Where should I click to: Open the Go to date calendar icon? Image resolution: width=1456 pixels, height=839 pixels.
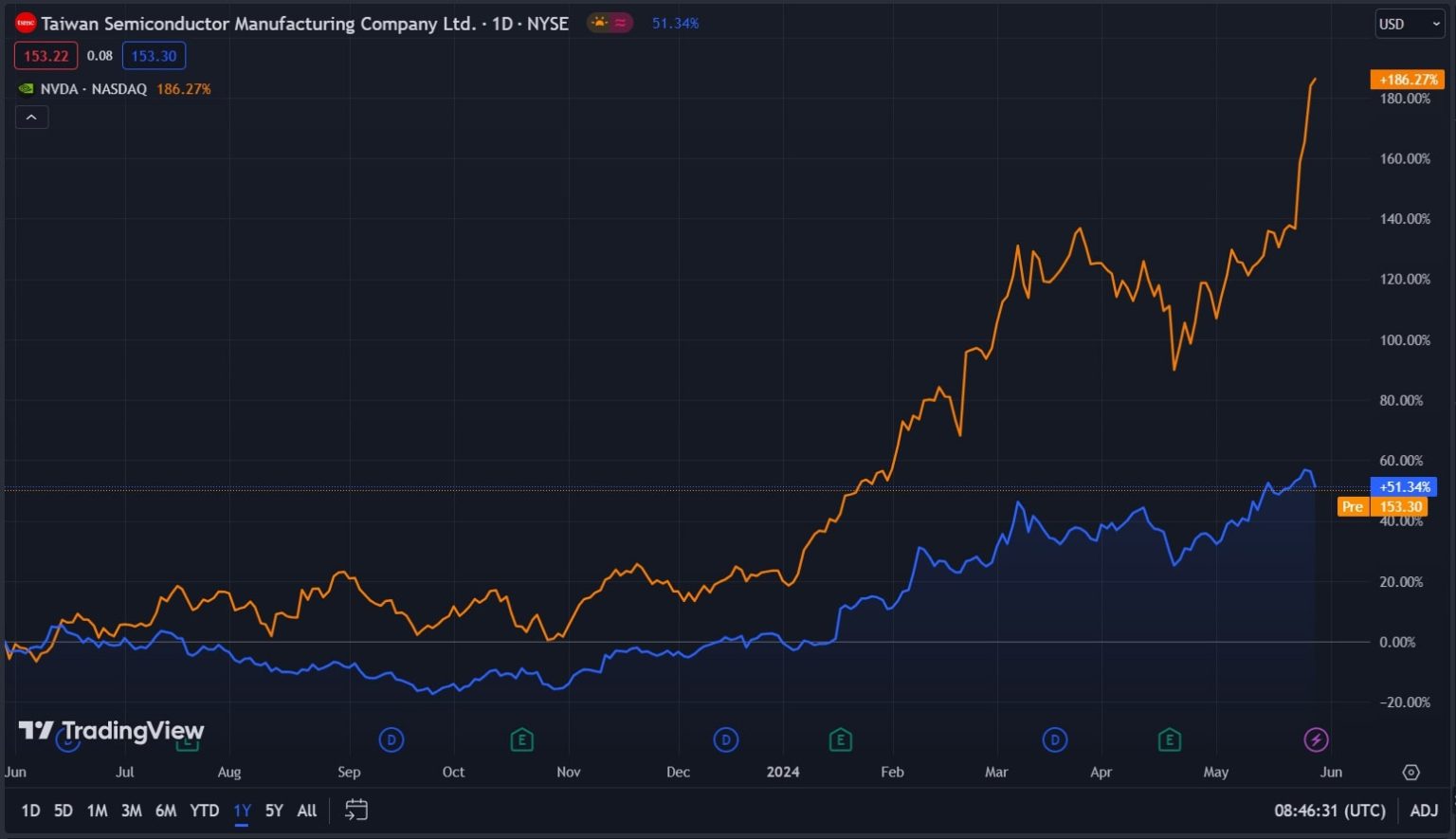[356, 811]
